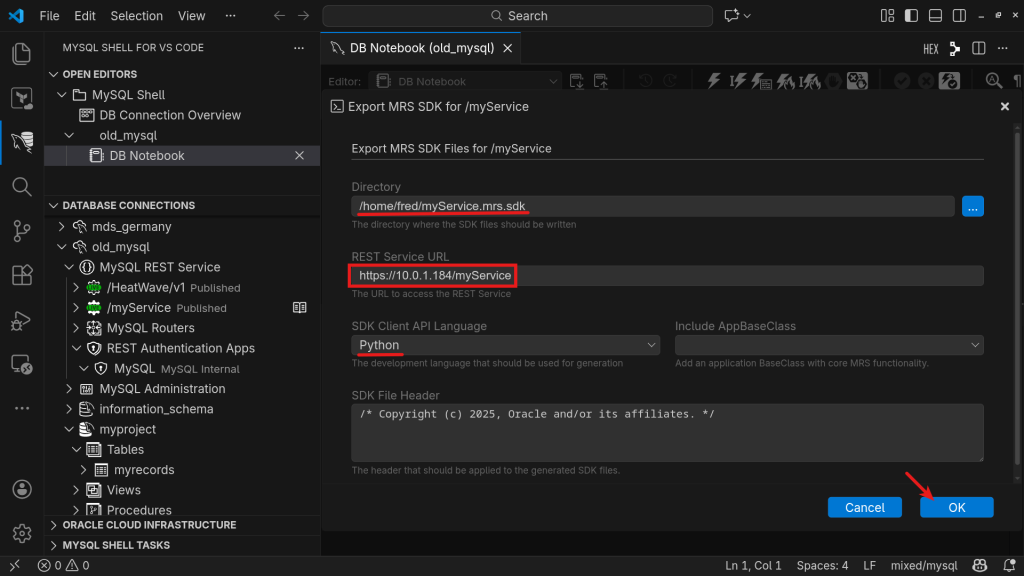Click the docs book icon beside /myService
Image resolution: width=1024 pixels, height=576 pixels.
coord(299,308)
